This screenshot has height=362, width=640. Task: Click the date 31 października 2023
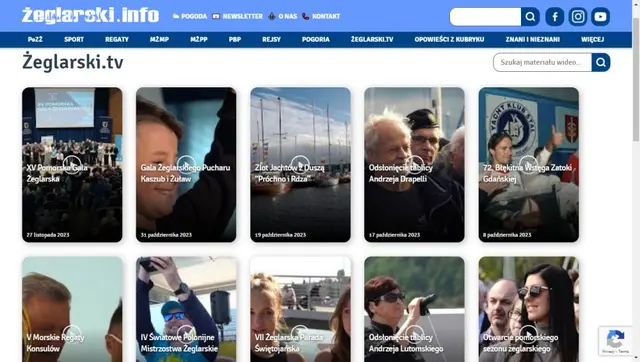tap(166, 235)
